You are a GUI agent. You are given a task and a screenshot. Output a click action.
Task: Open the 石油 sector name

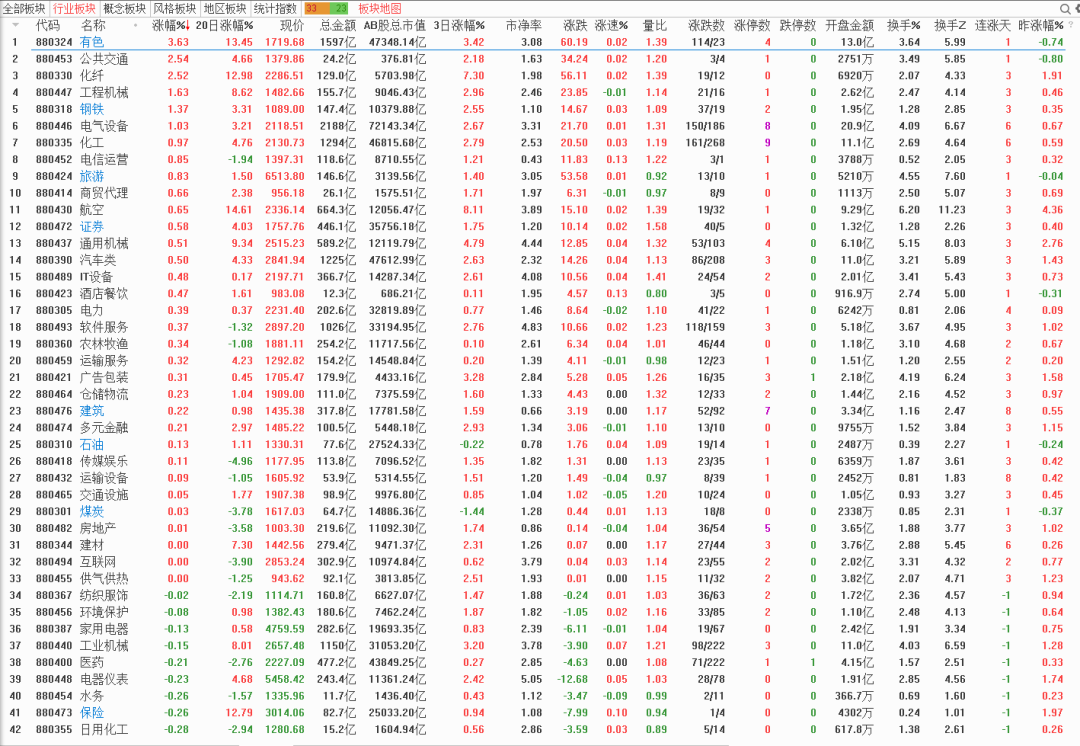coord(92,444)
